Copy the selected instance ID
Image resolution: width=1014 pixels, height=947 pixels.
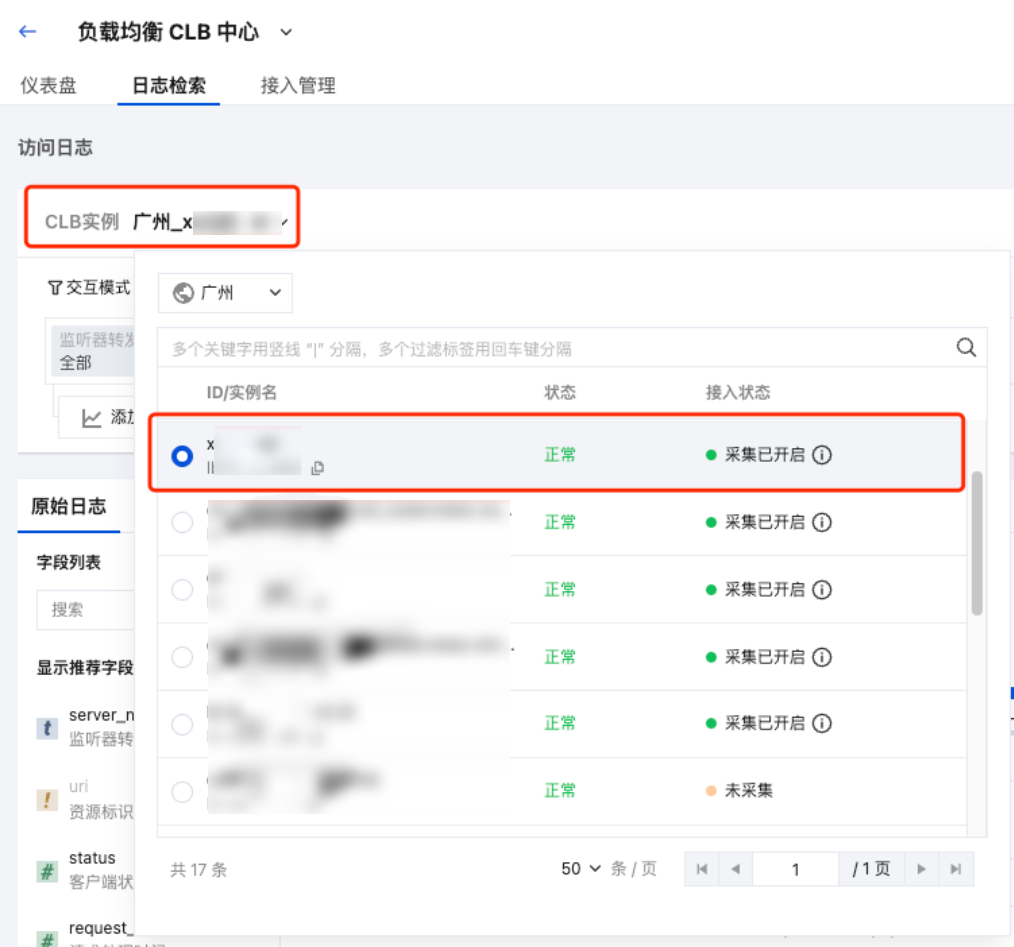coord(317,468)
